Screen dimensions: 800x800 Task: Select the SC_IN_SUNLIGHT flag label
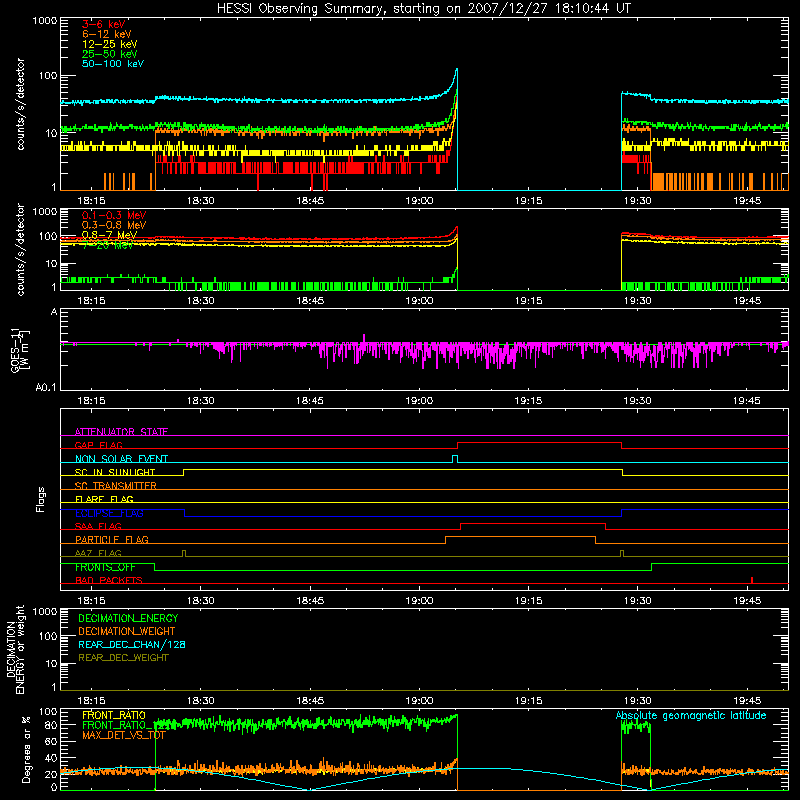115,472
